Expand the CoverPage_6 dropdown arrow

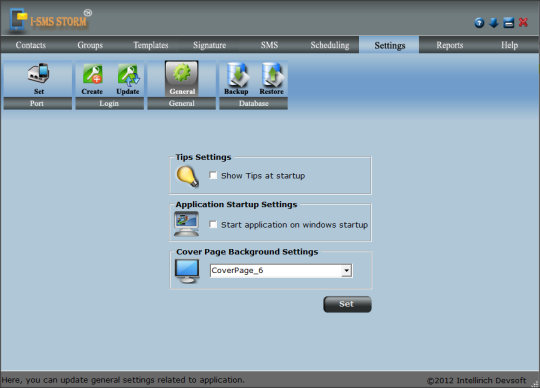coord(346,271)
